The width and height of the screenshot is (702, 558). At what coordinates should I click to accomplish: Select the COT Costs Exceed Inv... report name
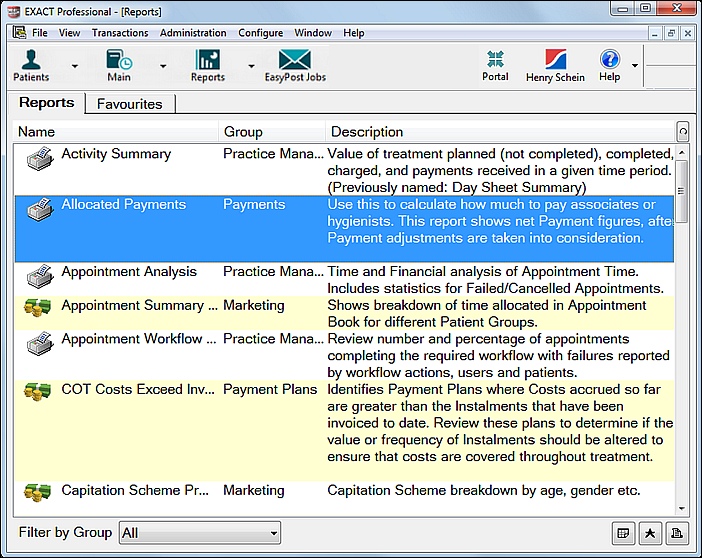coord(138,390)
